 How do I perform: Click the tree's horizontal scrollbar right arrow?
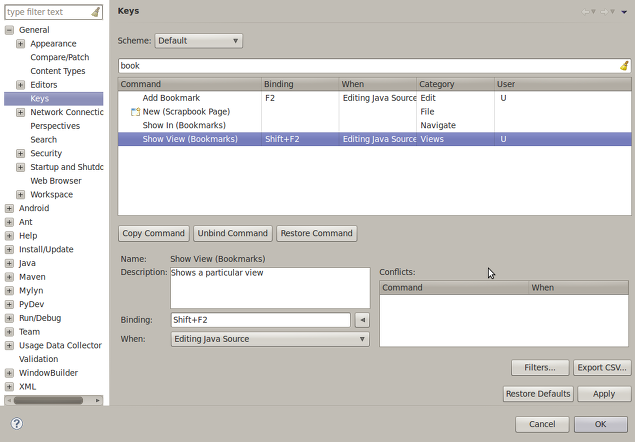pyautogui.click(x=98, y=400)
